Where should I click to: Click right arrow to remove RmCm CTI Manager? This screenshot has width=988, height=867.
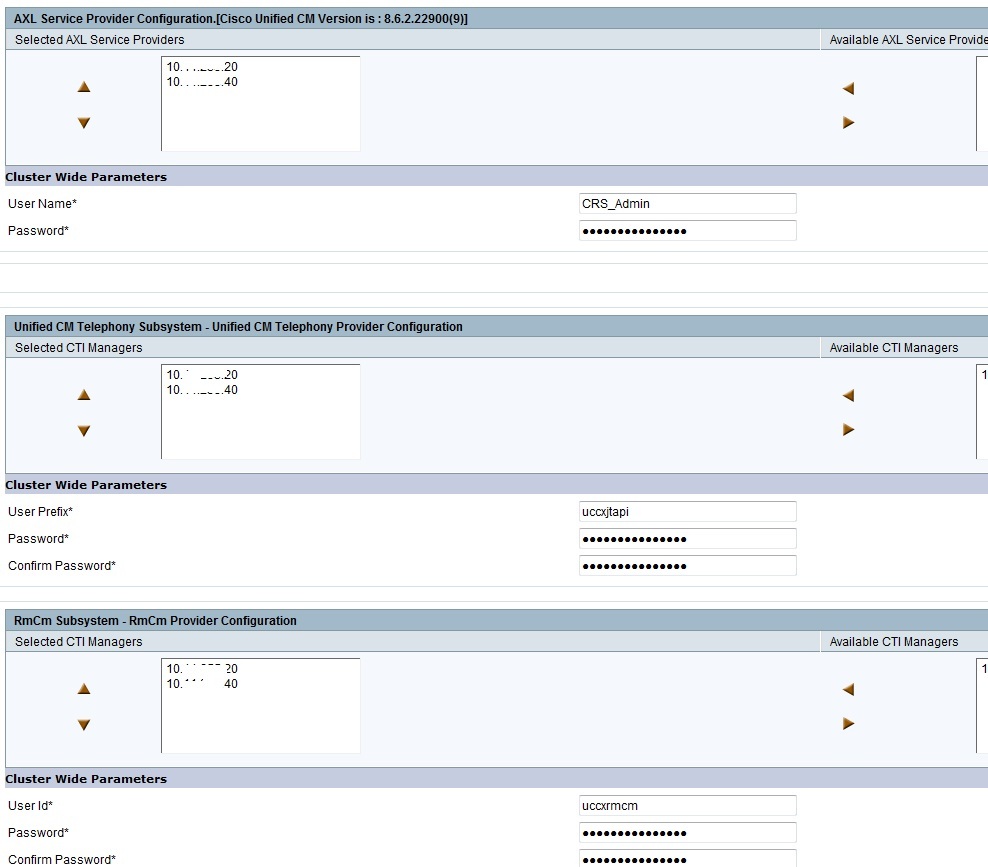(x=847, y=723)
